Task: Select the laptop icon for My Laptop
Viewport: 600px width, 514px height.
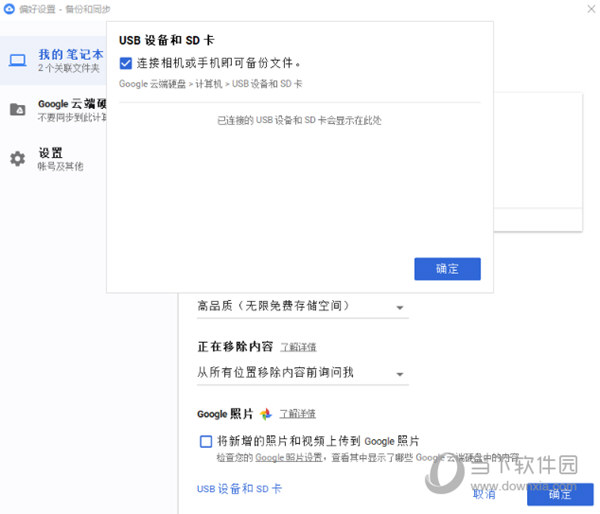Action: 18,60
